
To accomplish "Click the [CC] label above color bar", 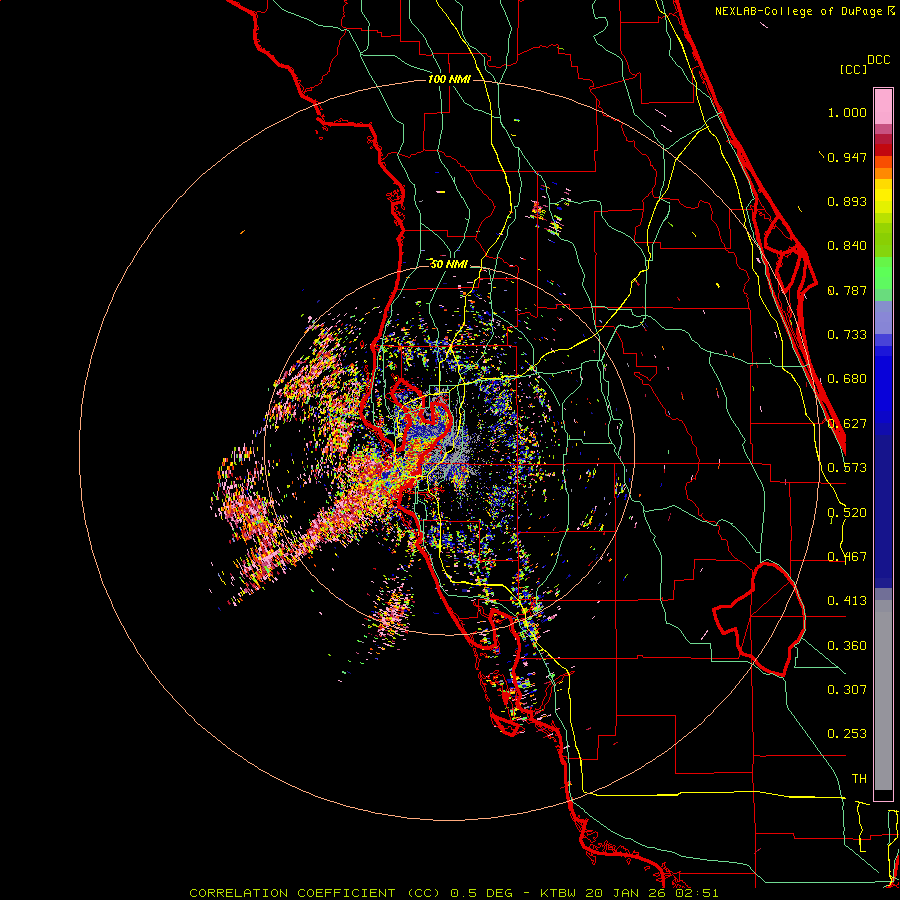I will (853, 69).
